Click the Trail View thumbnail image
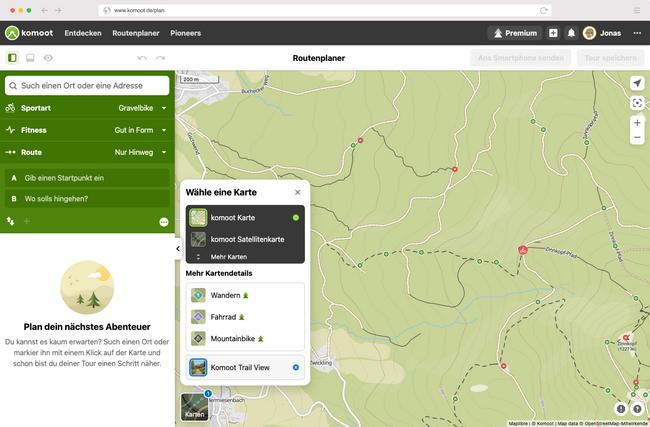The width and height of the screenshot is (650, 427). click(198, 367)
